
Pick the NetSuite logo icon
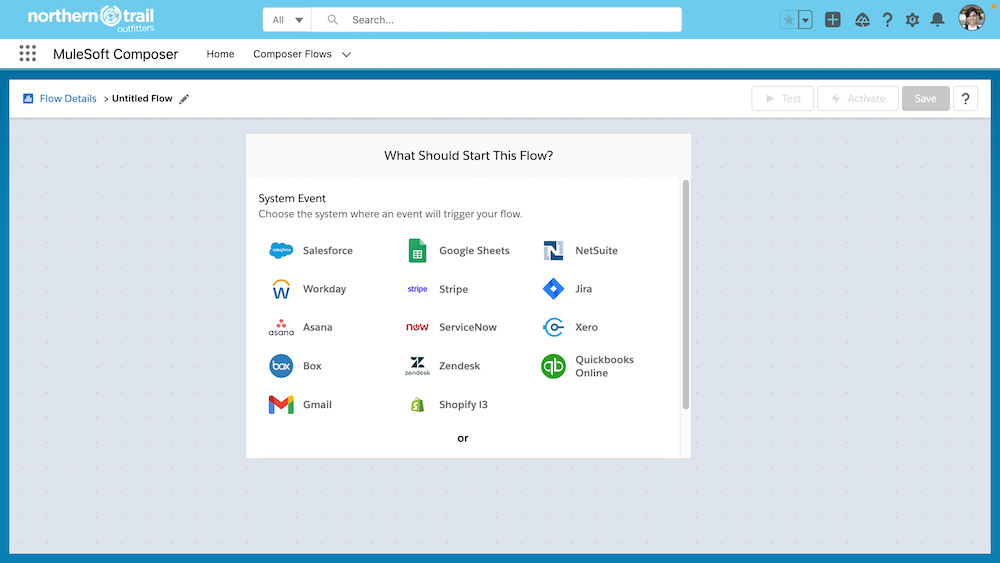coord(553,251)
